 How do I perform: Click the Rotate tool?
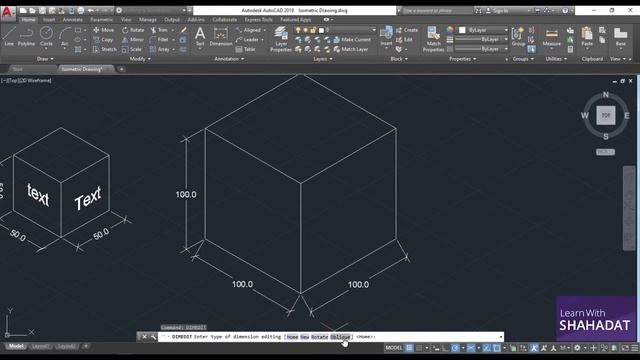click(133, 30)
